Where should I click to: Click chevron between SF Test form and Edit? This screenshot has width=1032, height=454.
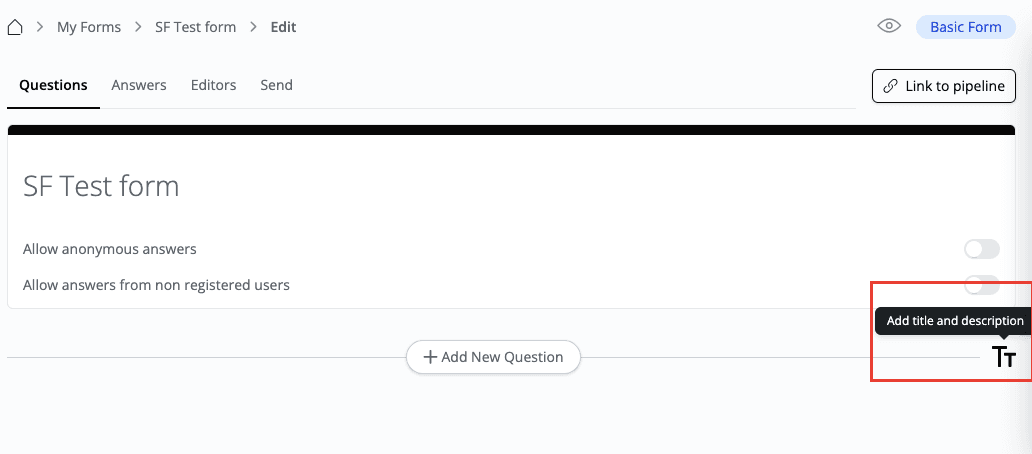[x=254, y=27]
